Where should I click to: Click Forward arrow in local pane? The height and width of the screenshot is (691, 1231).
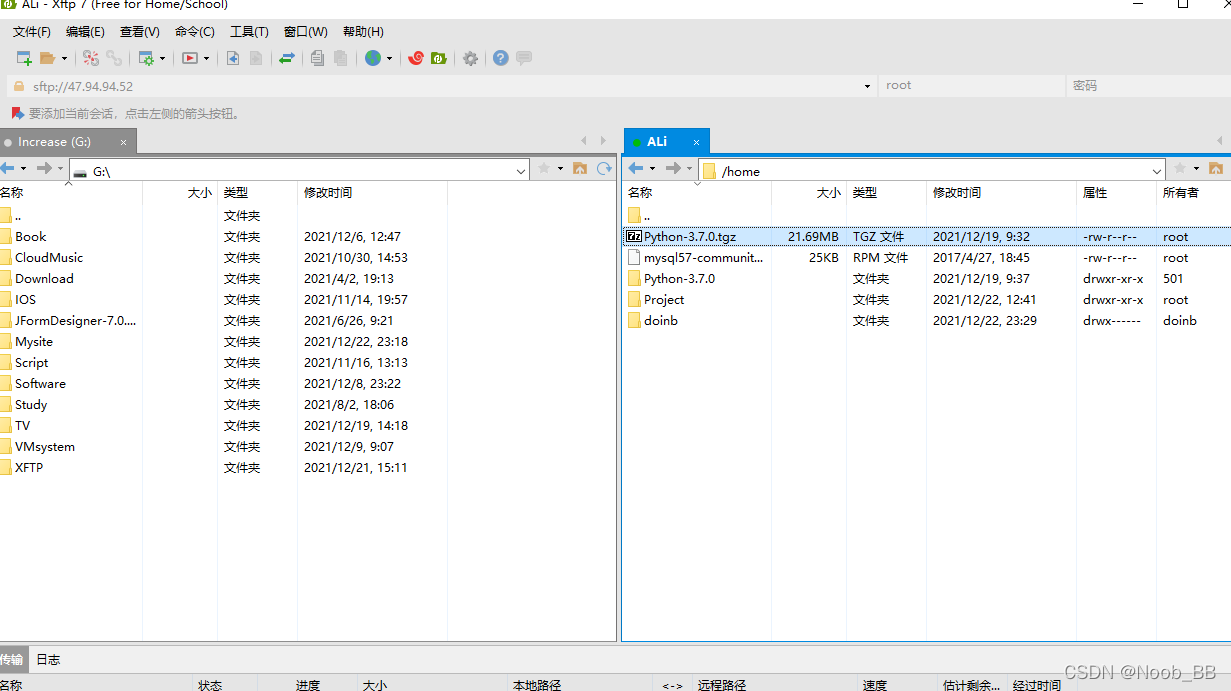(x=44, y=169)
